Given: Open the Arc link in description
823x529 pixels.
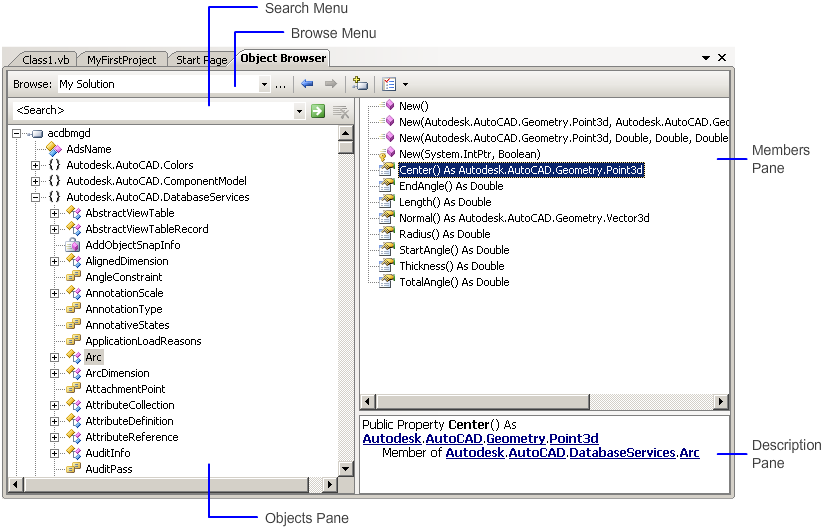Looking at the screenshot, I should [689, 452].
